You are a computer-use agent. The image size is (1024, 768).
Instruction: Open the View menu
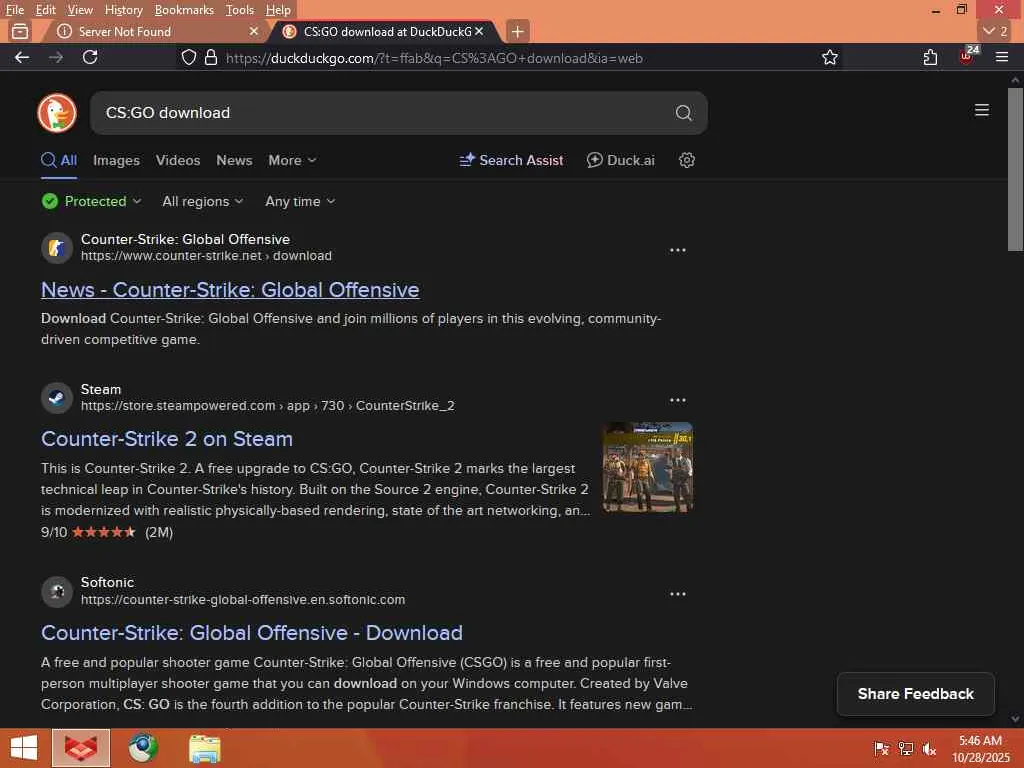[80, 10]
